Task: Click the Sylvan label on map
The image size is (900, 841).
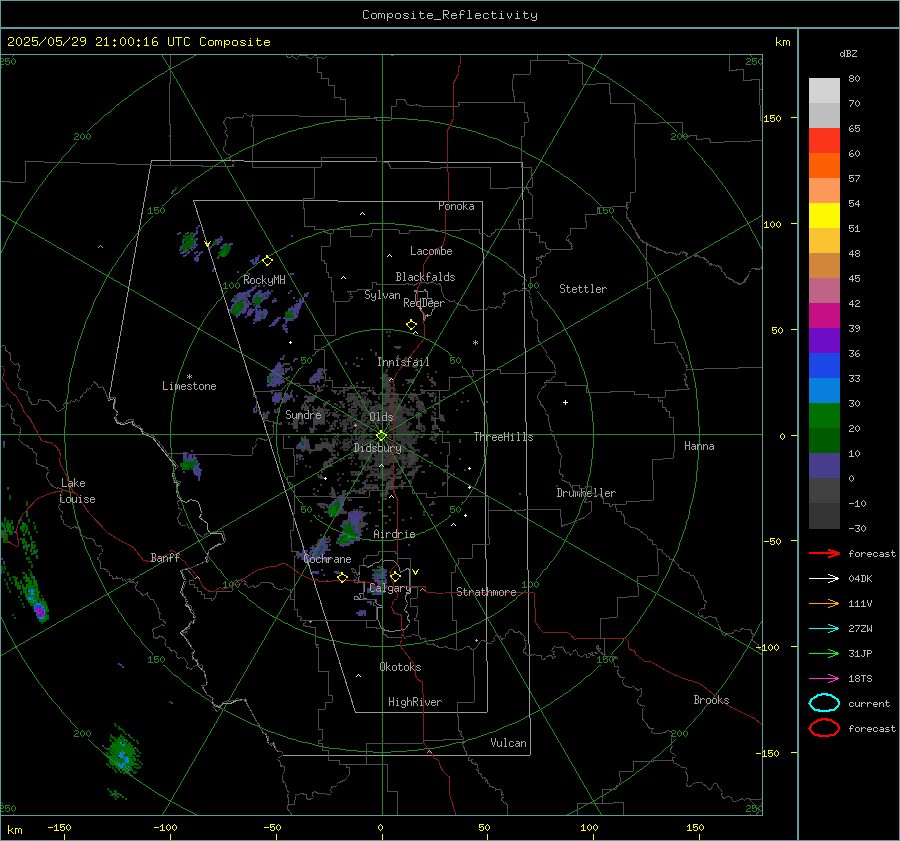Action: pos(382,295)
